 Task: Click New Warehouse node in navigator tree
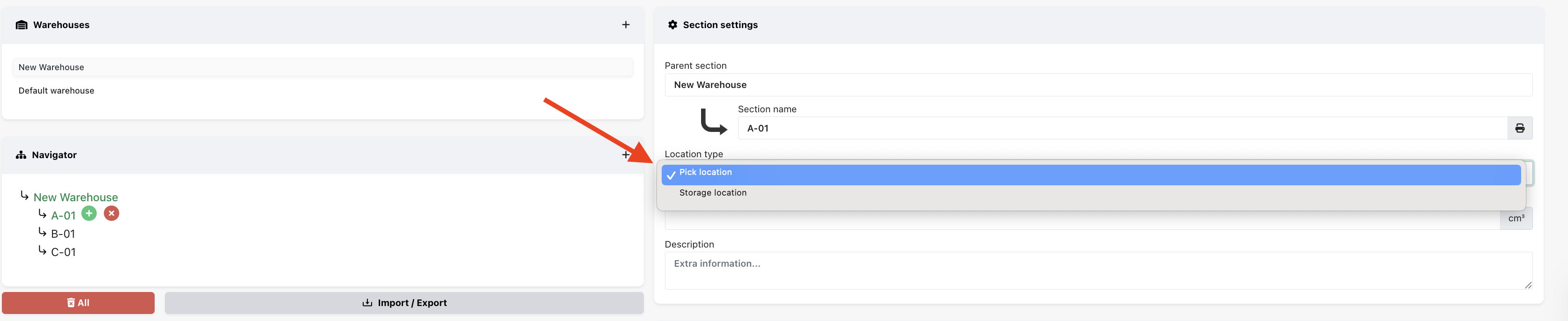coord(75,197)
